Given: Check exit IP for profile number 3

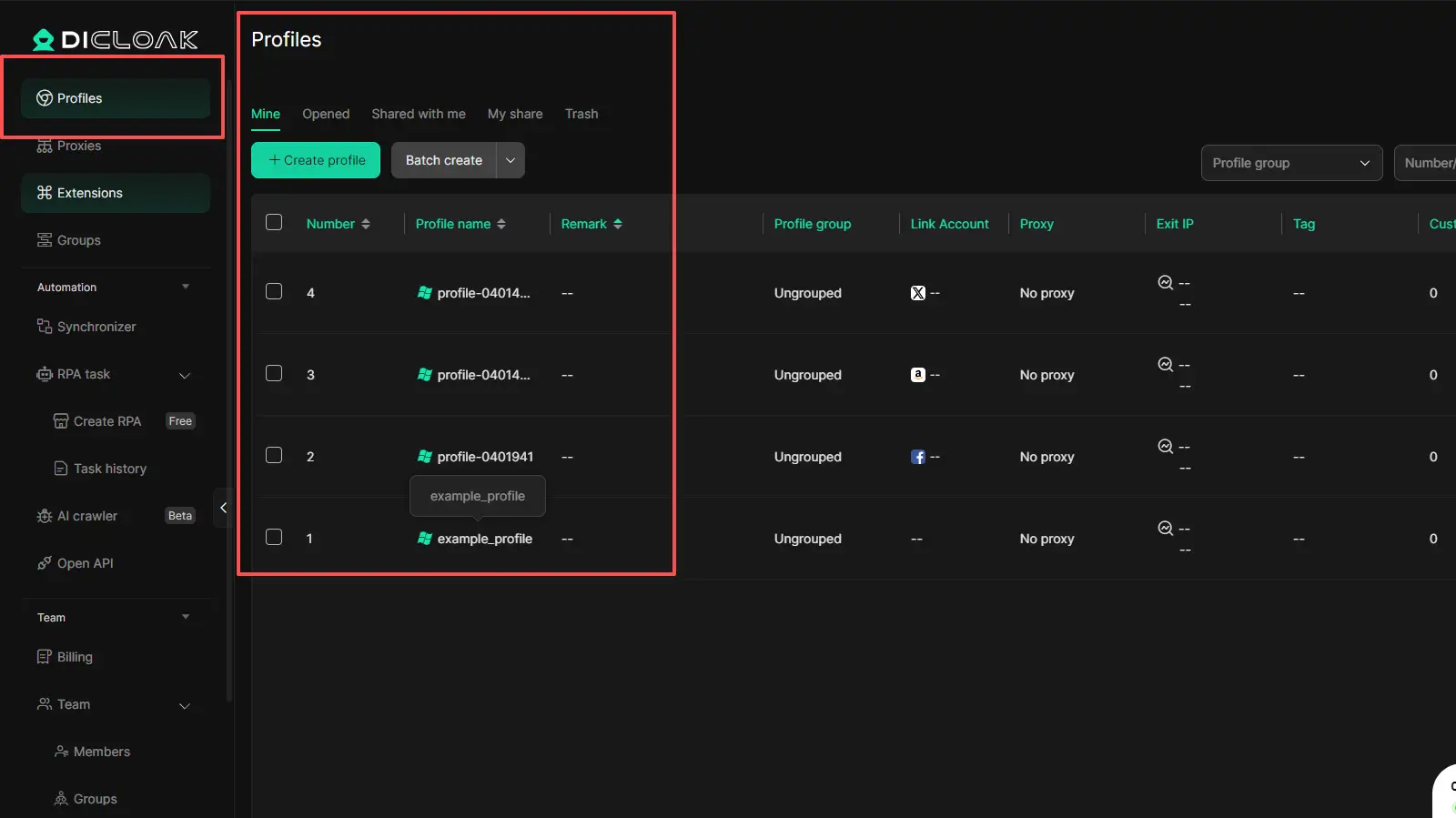Looking at the screenshot, I should click(x=1165, y=365).
